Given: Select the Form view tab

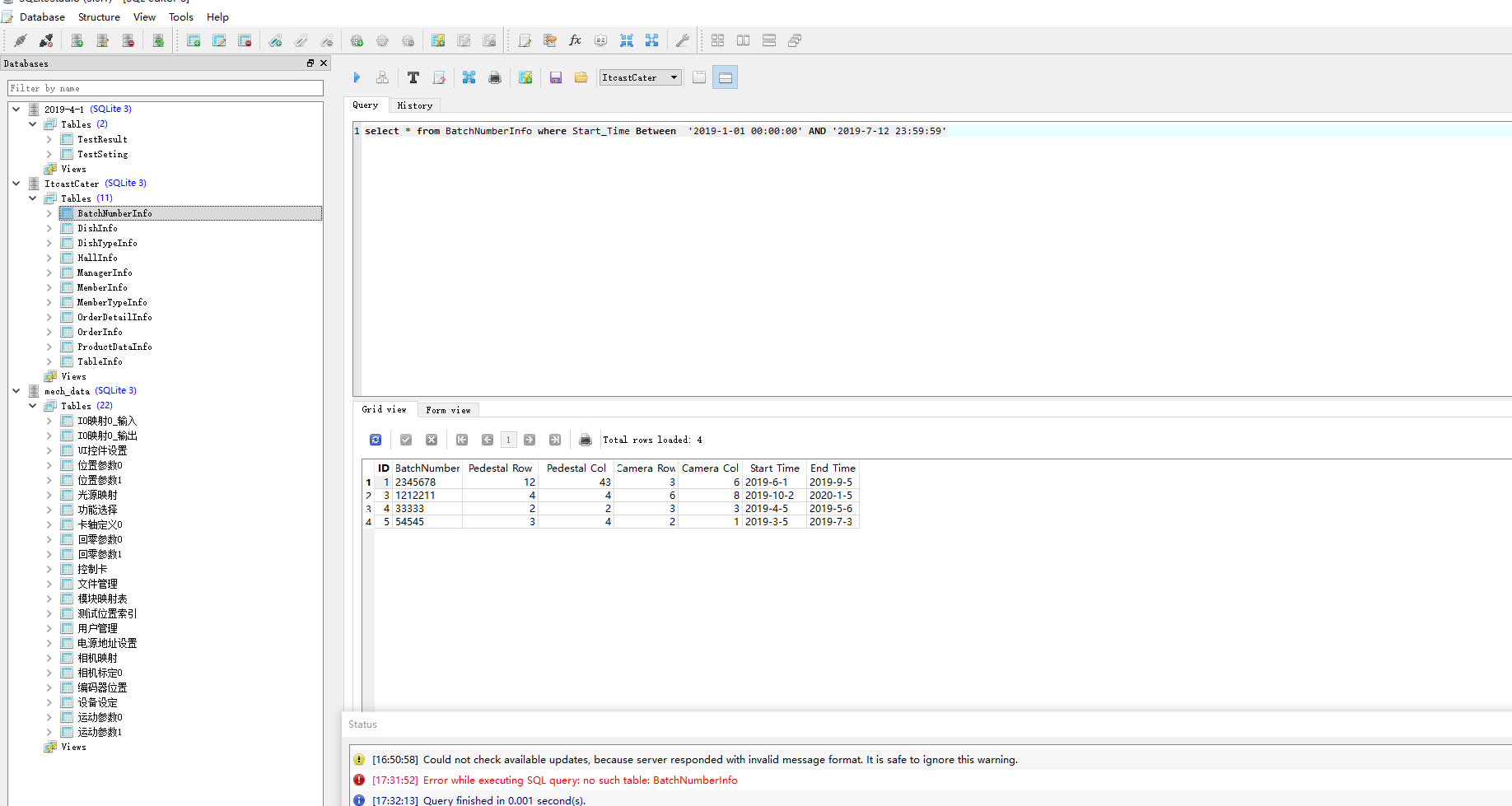Looking at the screenshot, I should pyautogui.click(x=448, y=409).
